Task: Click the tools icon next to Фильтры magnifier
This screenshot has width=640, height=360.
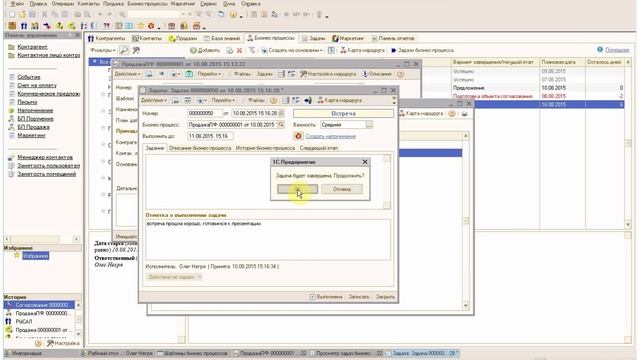Action: (136, 50)
